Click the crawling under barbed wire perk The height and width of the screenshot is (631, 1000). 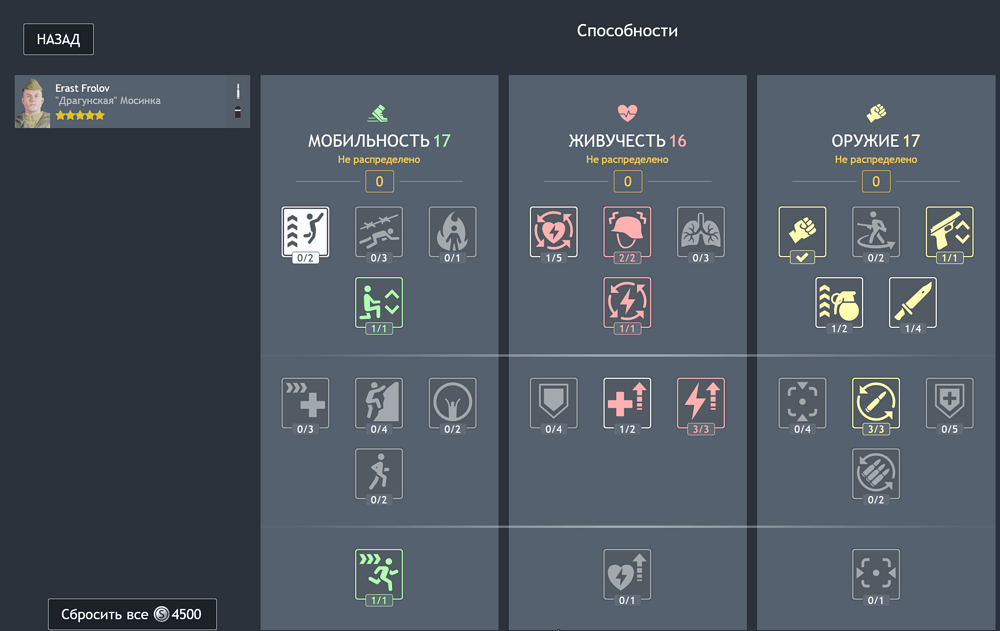(x=379, y=232)
